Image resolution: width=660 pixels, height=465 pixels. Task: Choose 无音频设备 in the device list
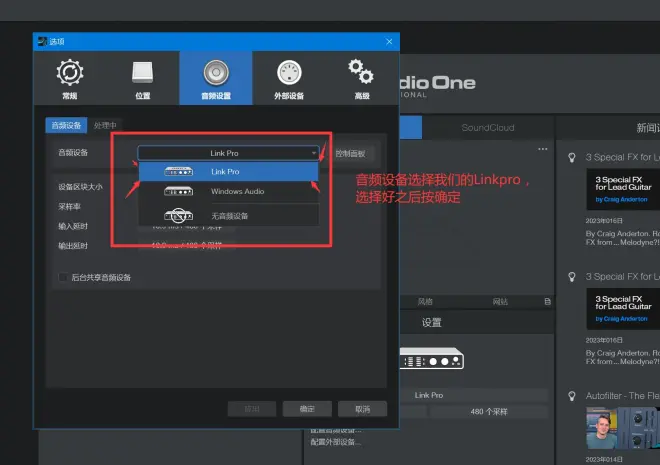click(x=229, y=216)
